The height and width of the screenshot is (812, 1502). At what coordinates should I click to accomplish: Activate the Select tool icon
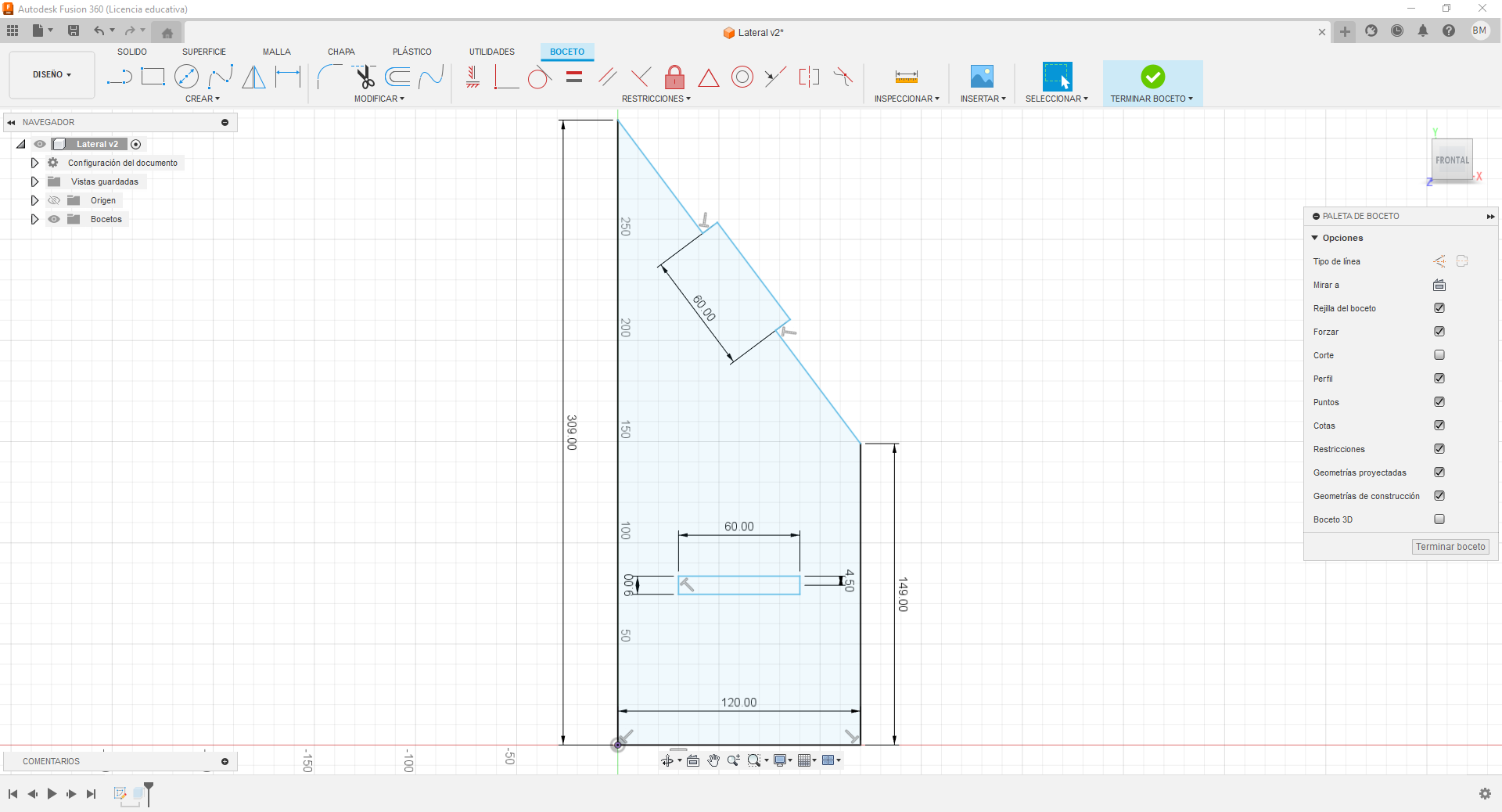coord(1057,77)
